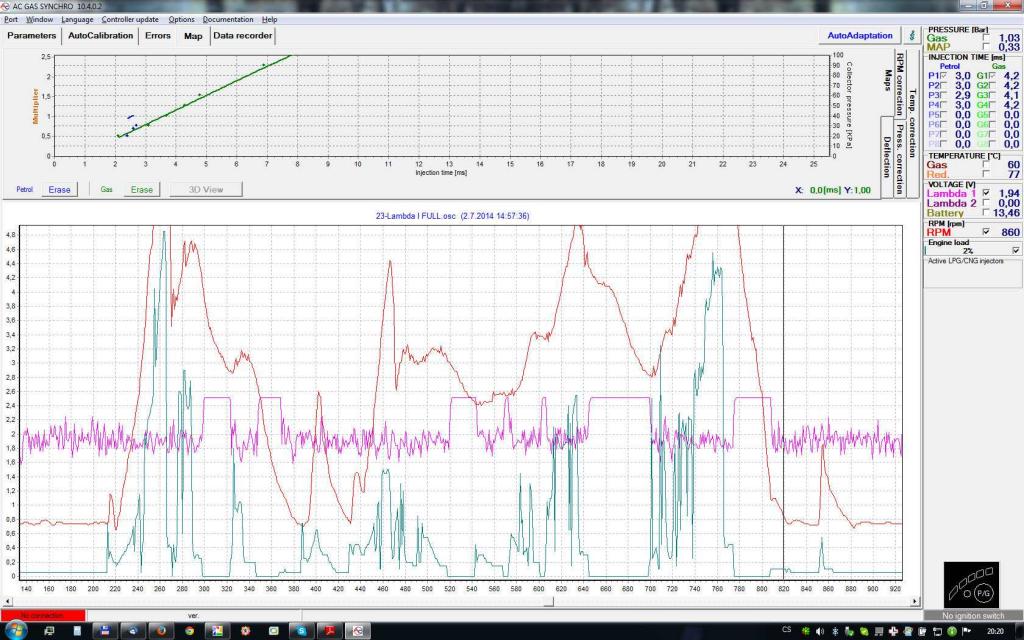Open Firefox from the taskbar

click(x=160, y=632)
